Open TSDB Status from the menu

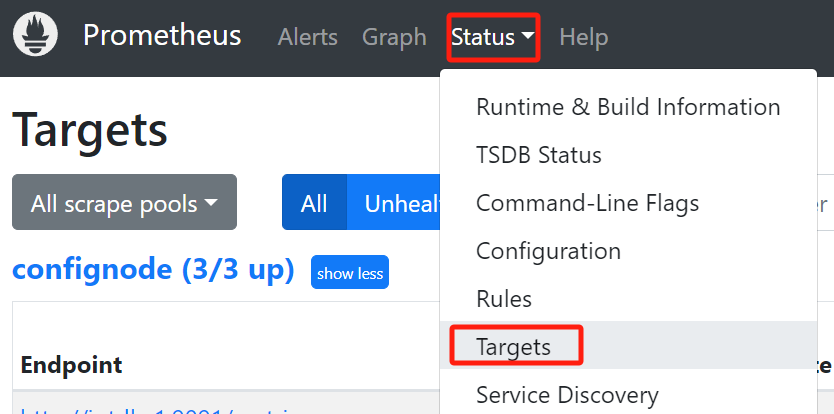point(538,155)
